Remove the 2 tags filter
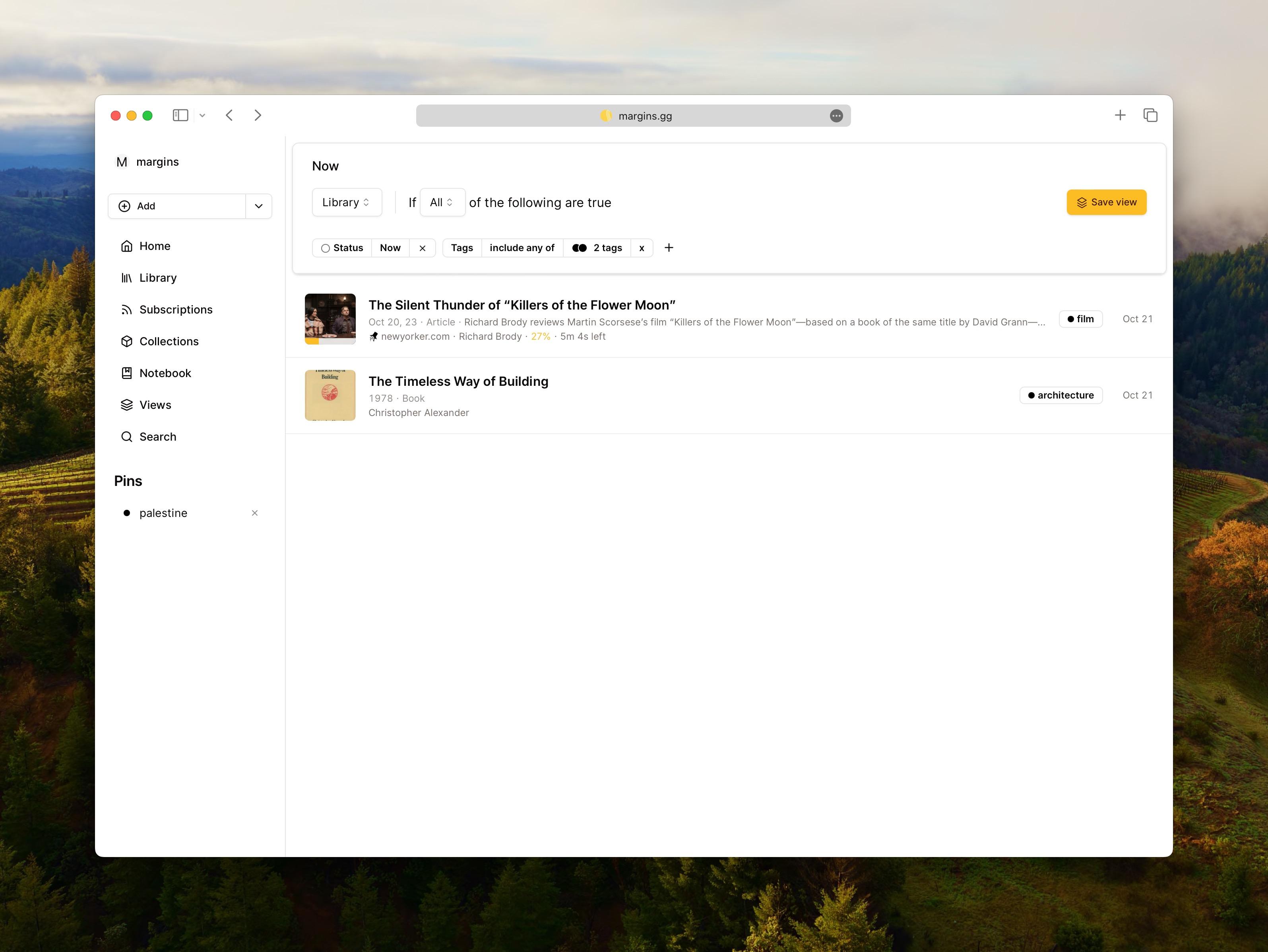Image resolution: width=1268 pixels, height=952 pixels. [642, 248]
